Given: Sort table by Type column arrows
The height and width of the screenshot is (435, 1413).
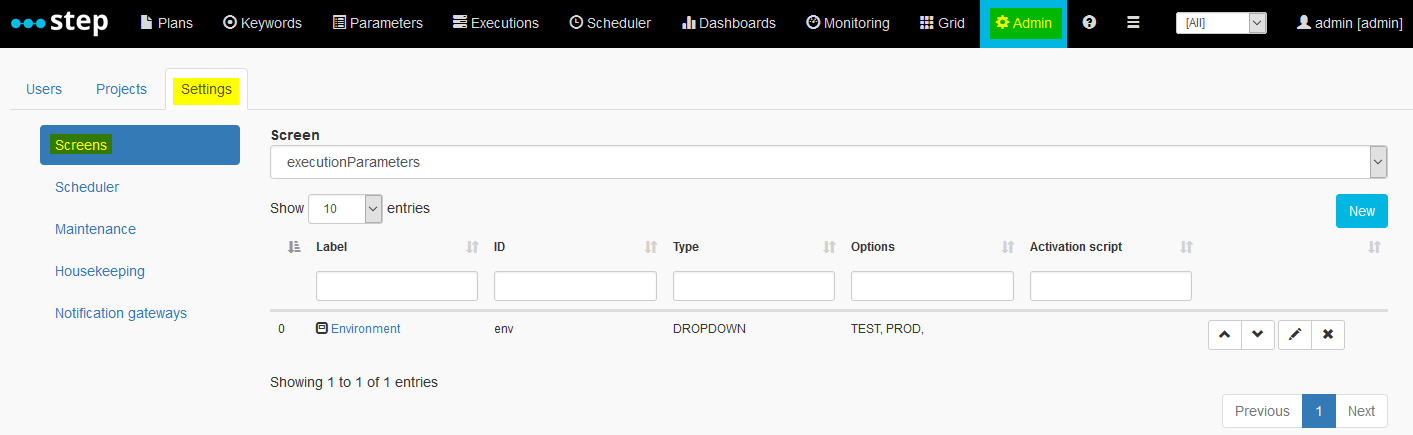Looking at the screenshot, I should tap(829, 247).
